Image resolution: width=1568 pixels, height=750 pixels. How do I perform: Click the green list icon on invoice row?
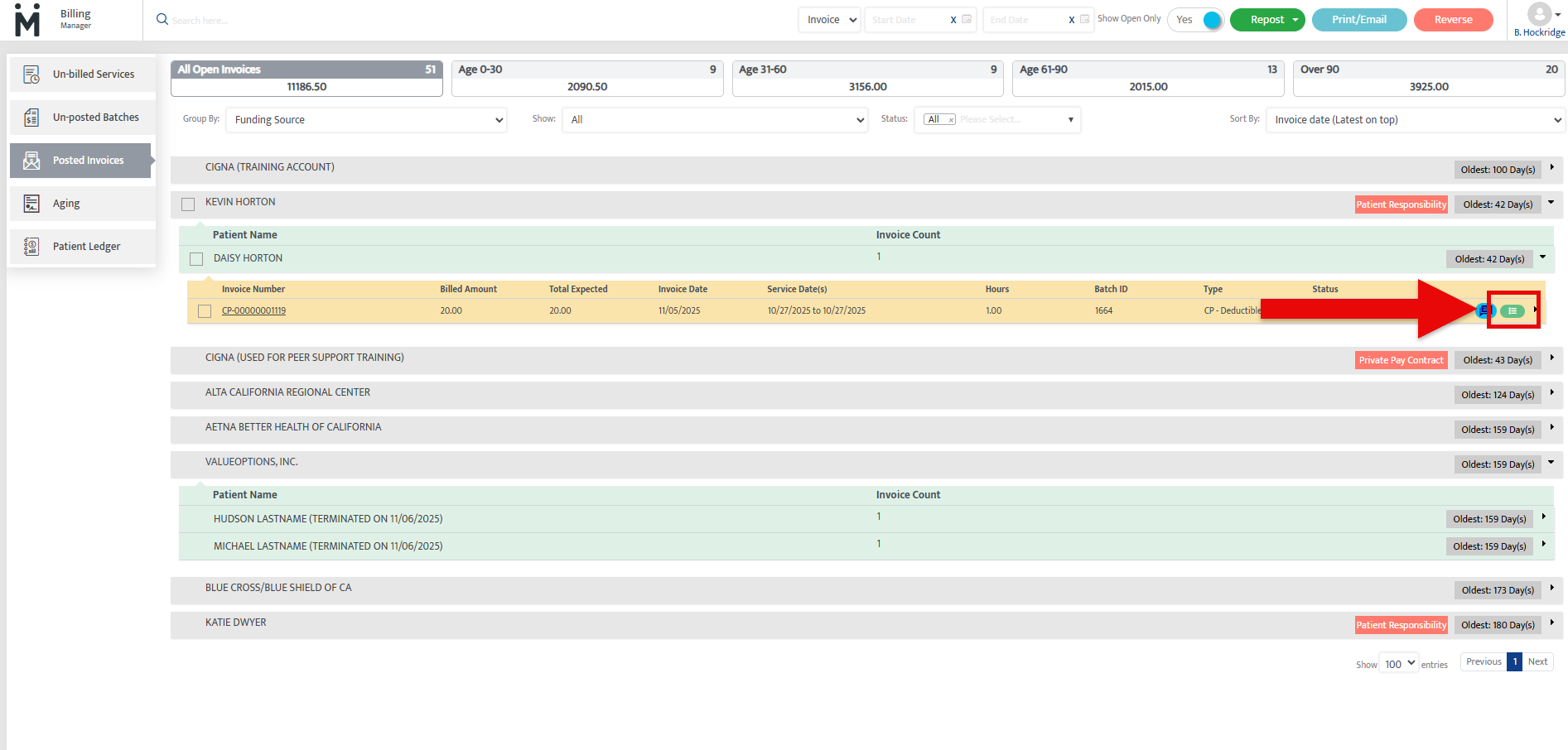pos(1513,311)
